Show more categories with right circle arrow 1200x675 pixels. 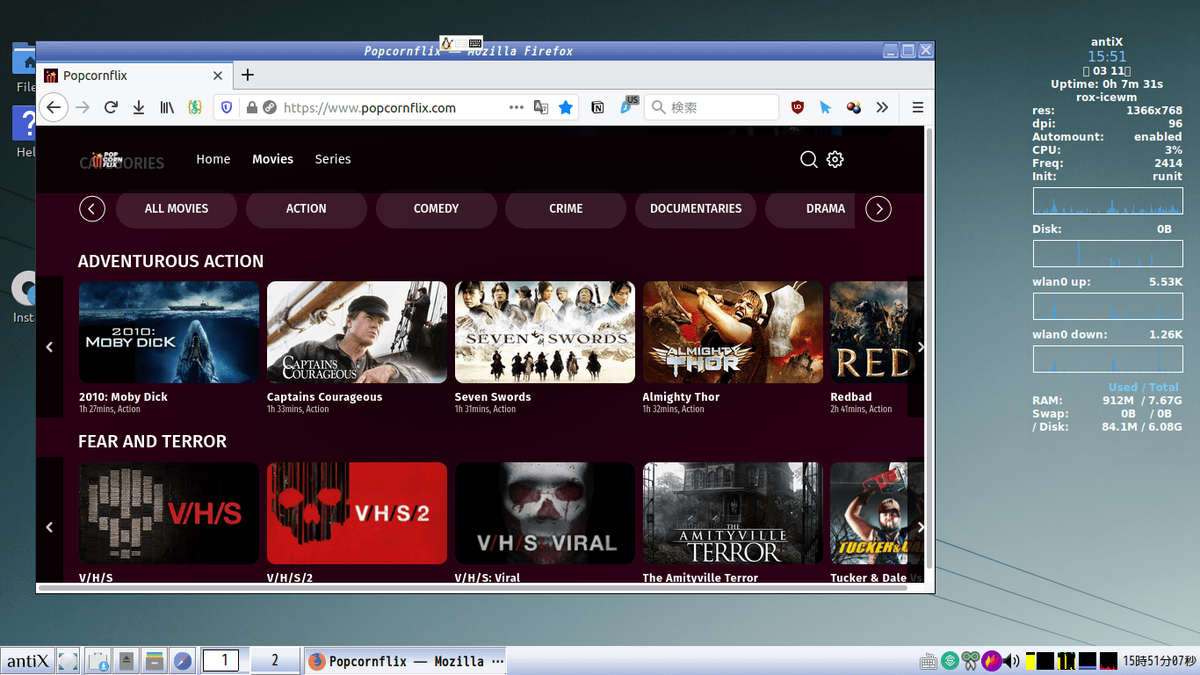[x=878, y=209]
